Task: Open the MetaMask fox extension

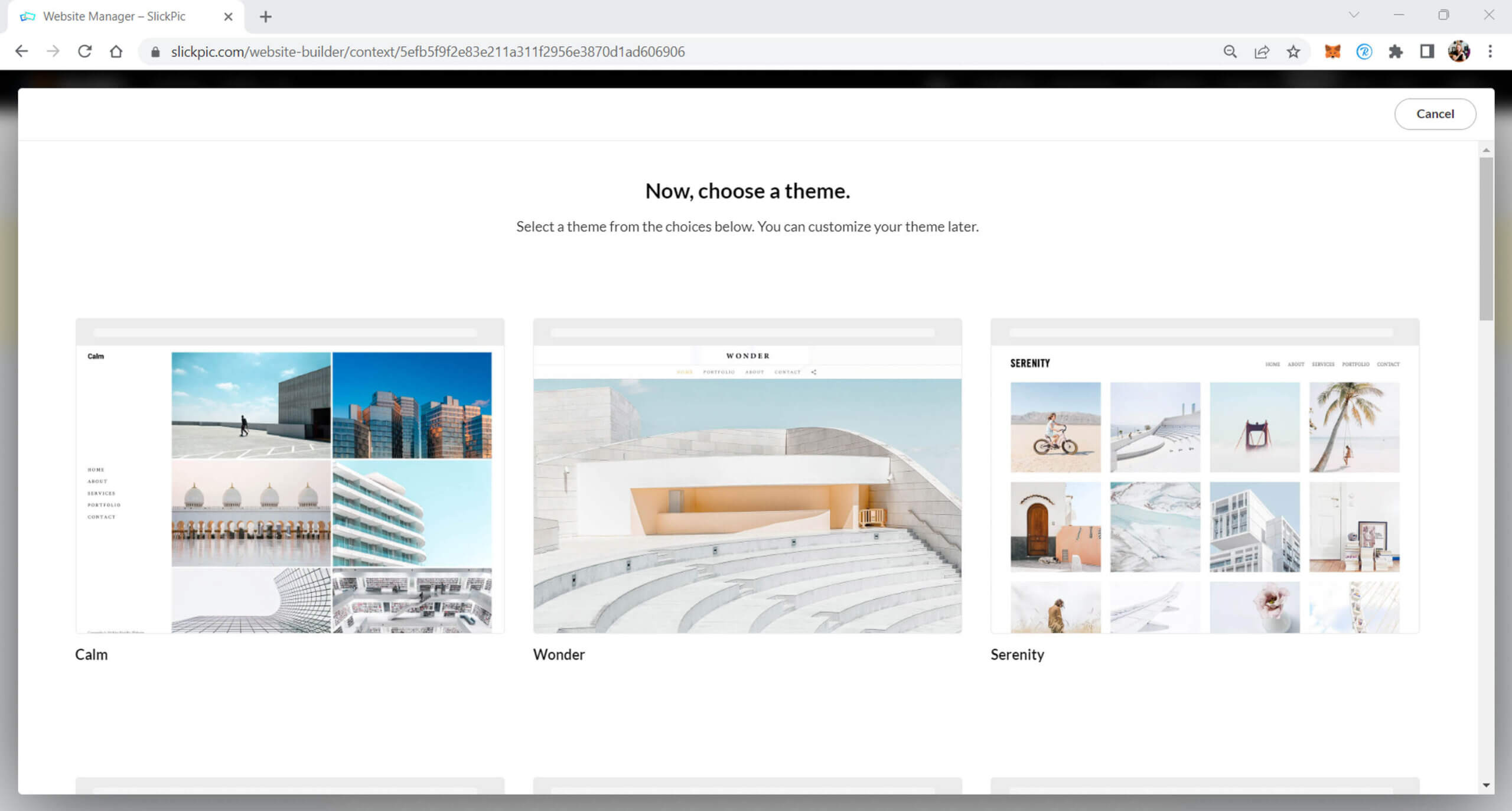Action: click(x=1332, y=51)
